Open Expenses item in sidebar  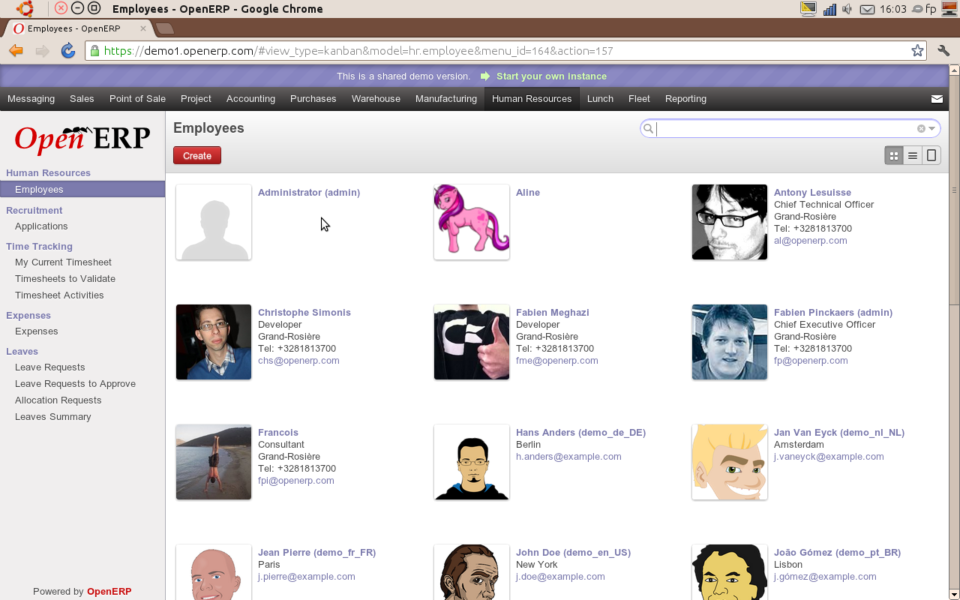click(x=37, y=331)
